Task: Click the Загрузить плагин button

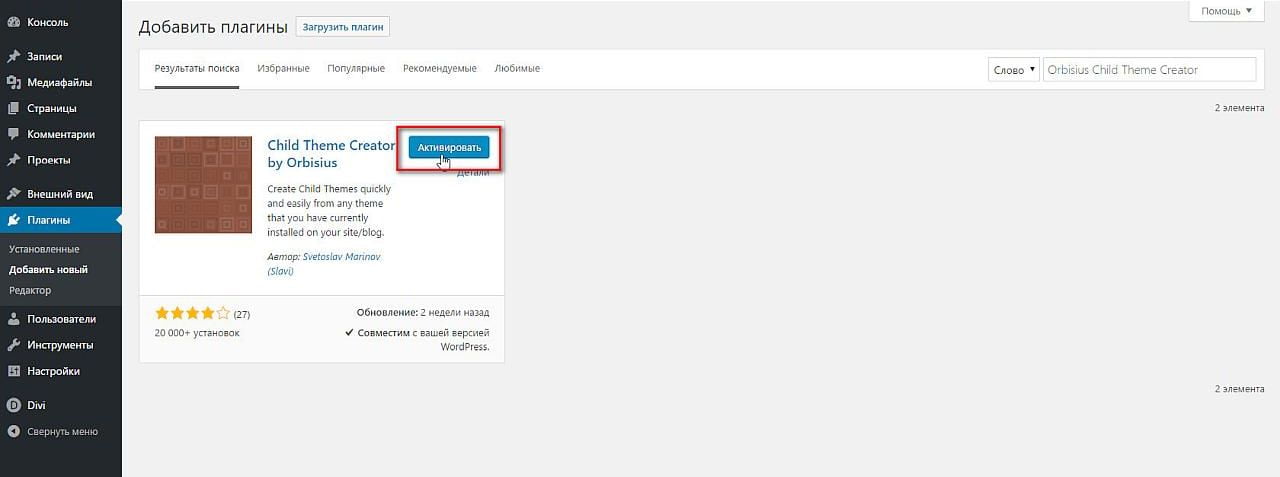Action: [x=343, y=27]
